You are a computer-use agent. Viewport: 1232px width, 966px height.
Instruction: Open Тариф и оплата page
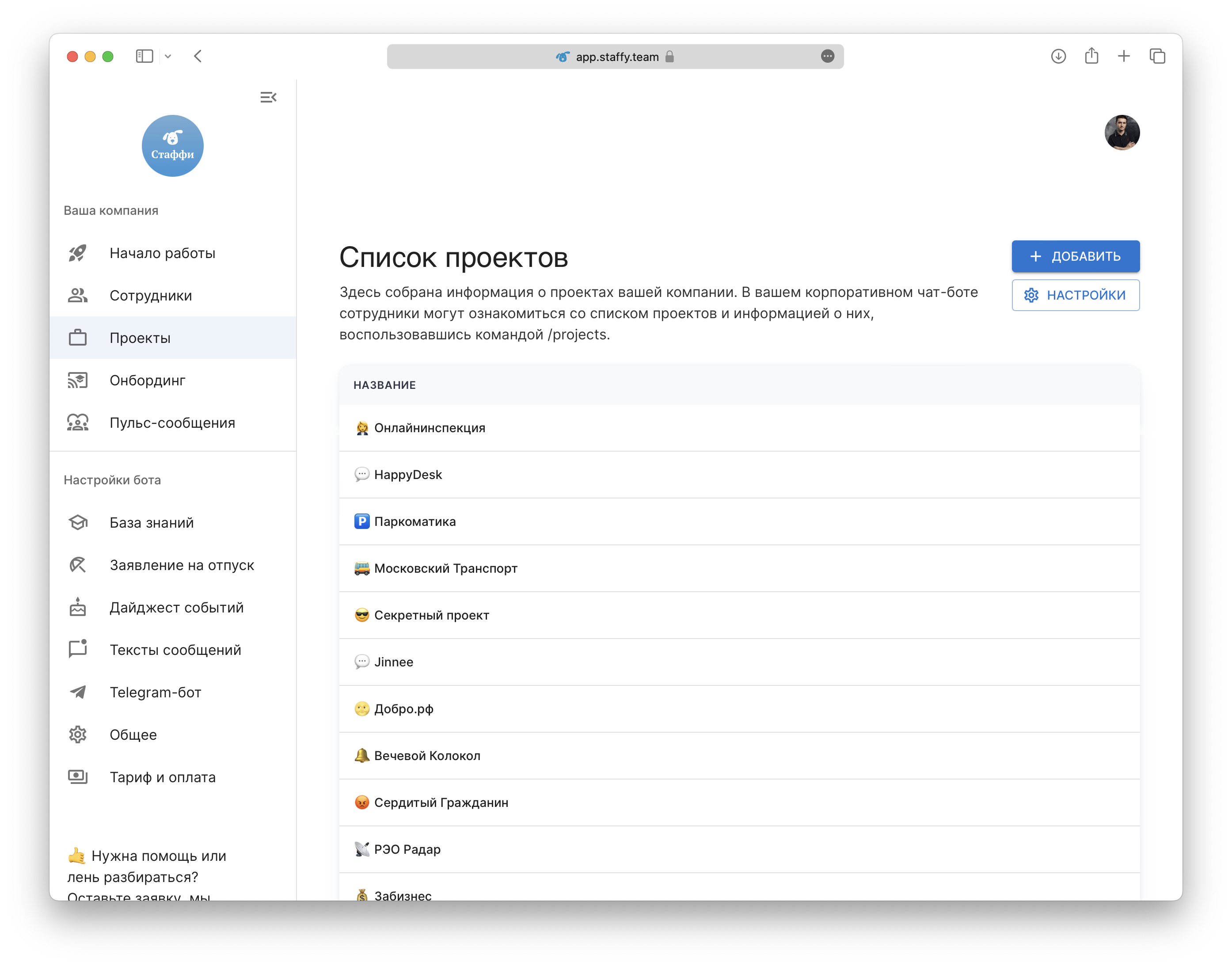(x=173, y=776)
